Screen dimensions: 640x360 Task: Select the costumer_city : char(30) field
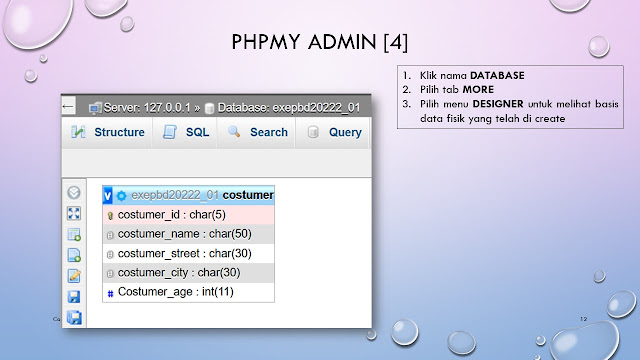tap(189, 273)
